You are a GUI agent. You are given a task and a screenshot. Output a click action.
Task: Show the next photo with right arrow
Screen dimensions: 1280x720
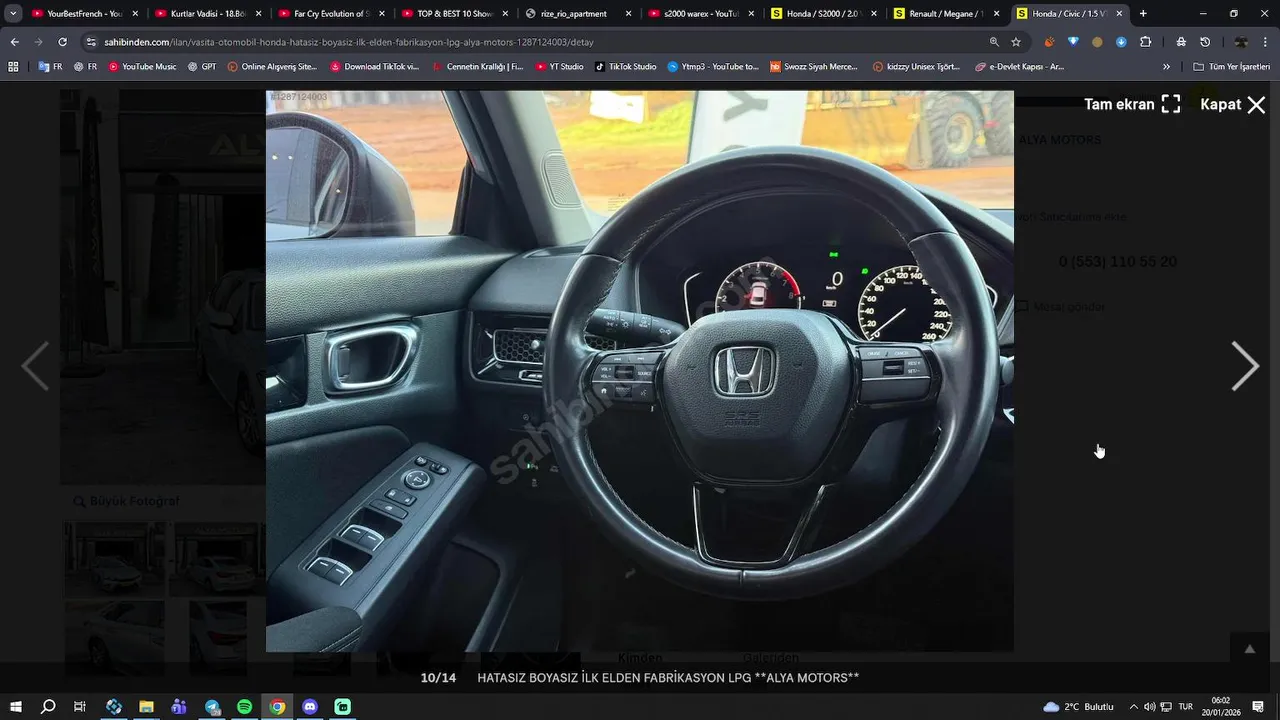(x=1244, y=366)
